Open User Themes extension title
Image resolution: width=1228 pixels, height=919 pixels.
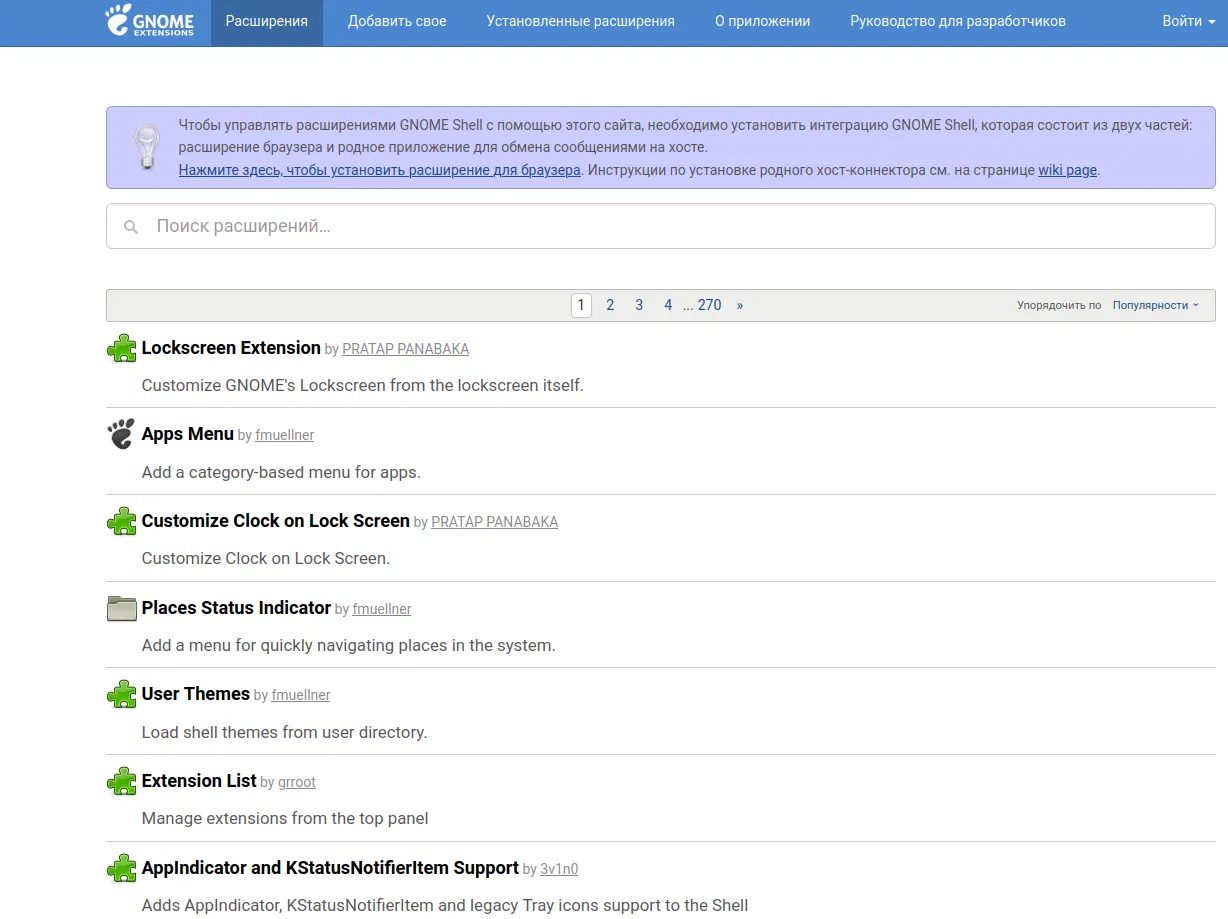pyautogui.click(x=196, y=694)
